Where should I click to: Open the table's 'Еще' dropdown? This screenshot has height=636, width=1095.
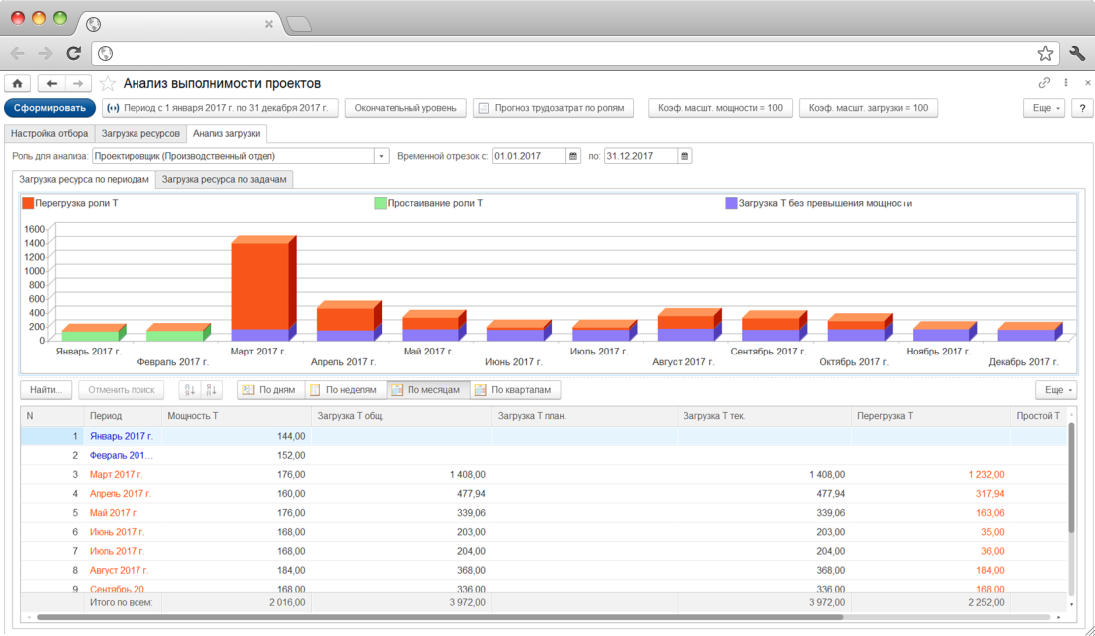point(1055,390)
